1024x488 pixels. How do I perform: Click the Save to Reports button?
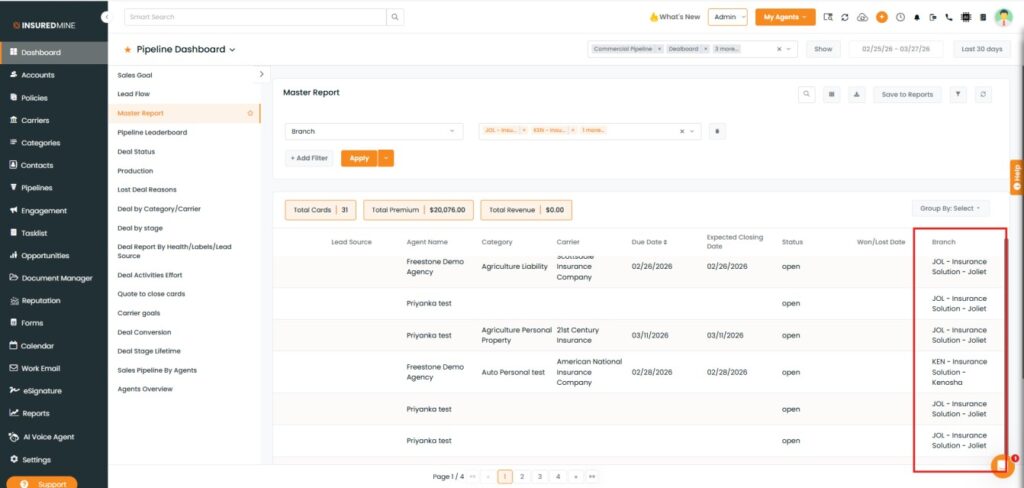pyautogui.click(x=907, y=94)
